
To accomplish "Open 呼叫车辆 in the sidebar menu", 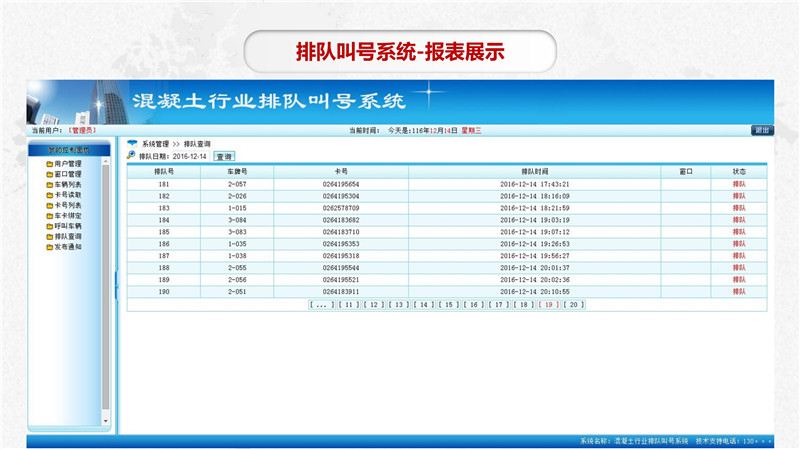I will (x=68, y=226).
